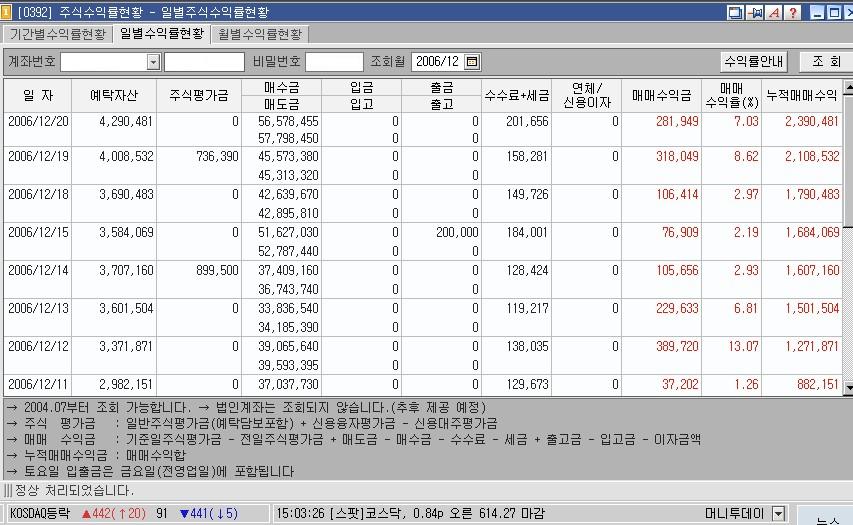The height and width of the screenshot is (525, 853).
Task: Select the 일별수익률현황 tab
Action: (x=161, y=33)
